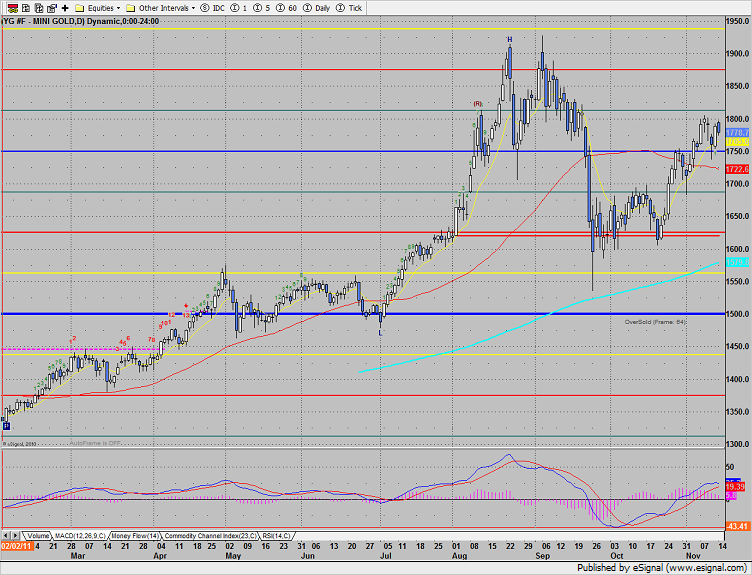Click the red 1722.6 moving average label
This screenshot has width=752, height=575.
click(737, 169)
